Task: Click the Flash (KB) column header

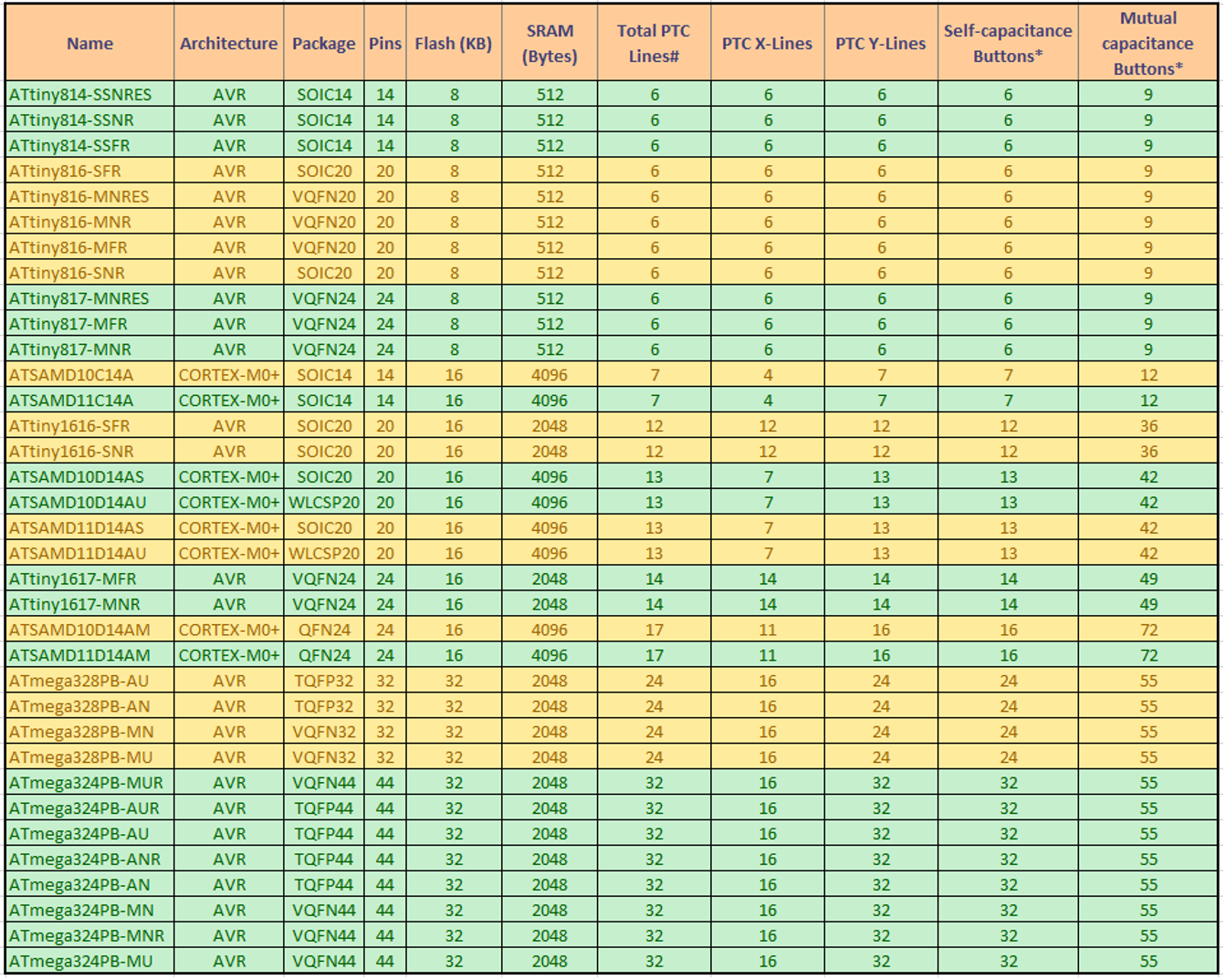Action: pyautogui.click(x=452, y=42)
